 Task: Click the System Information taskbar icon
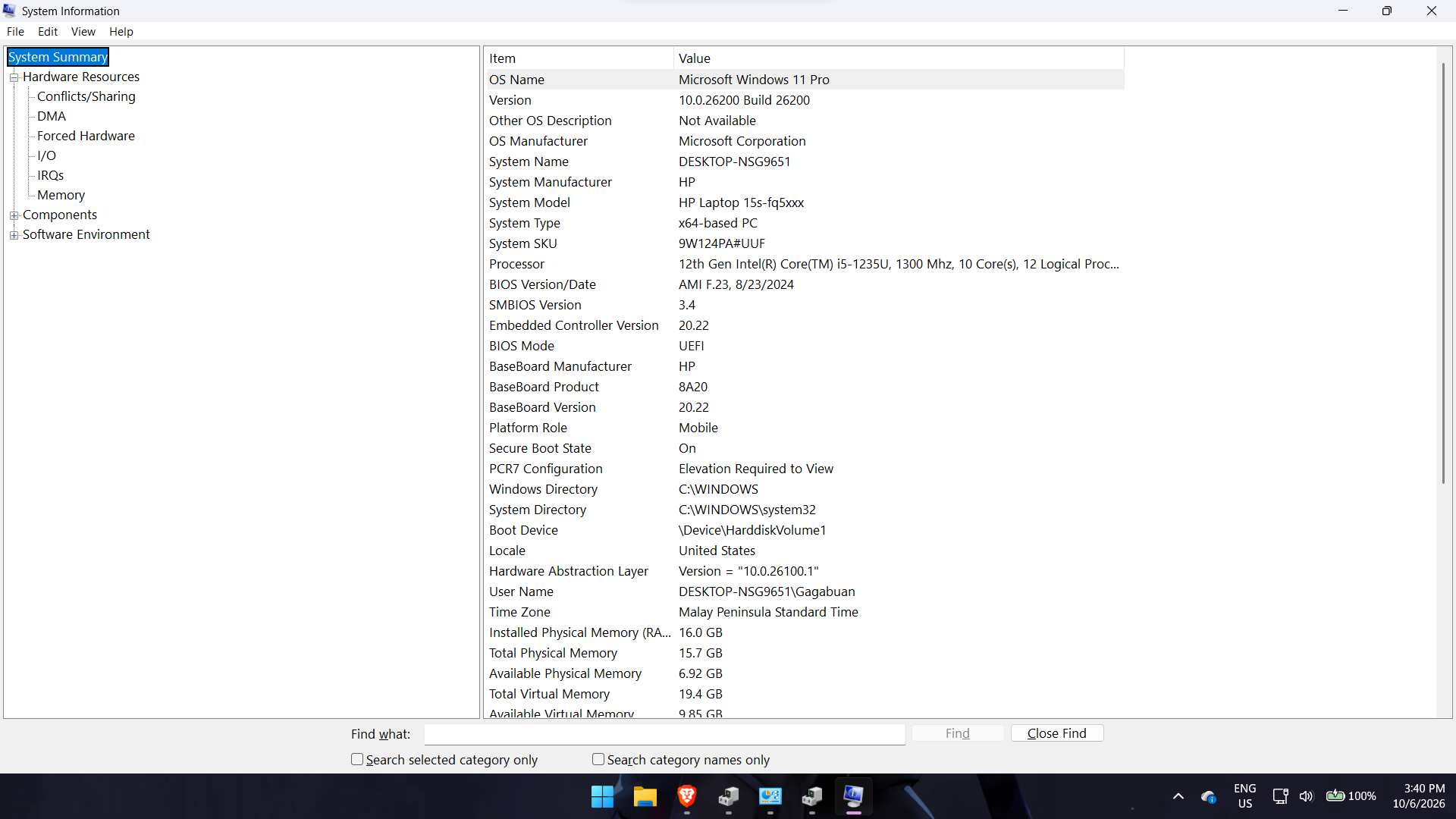[853, 796]
